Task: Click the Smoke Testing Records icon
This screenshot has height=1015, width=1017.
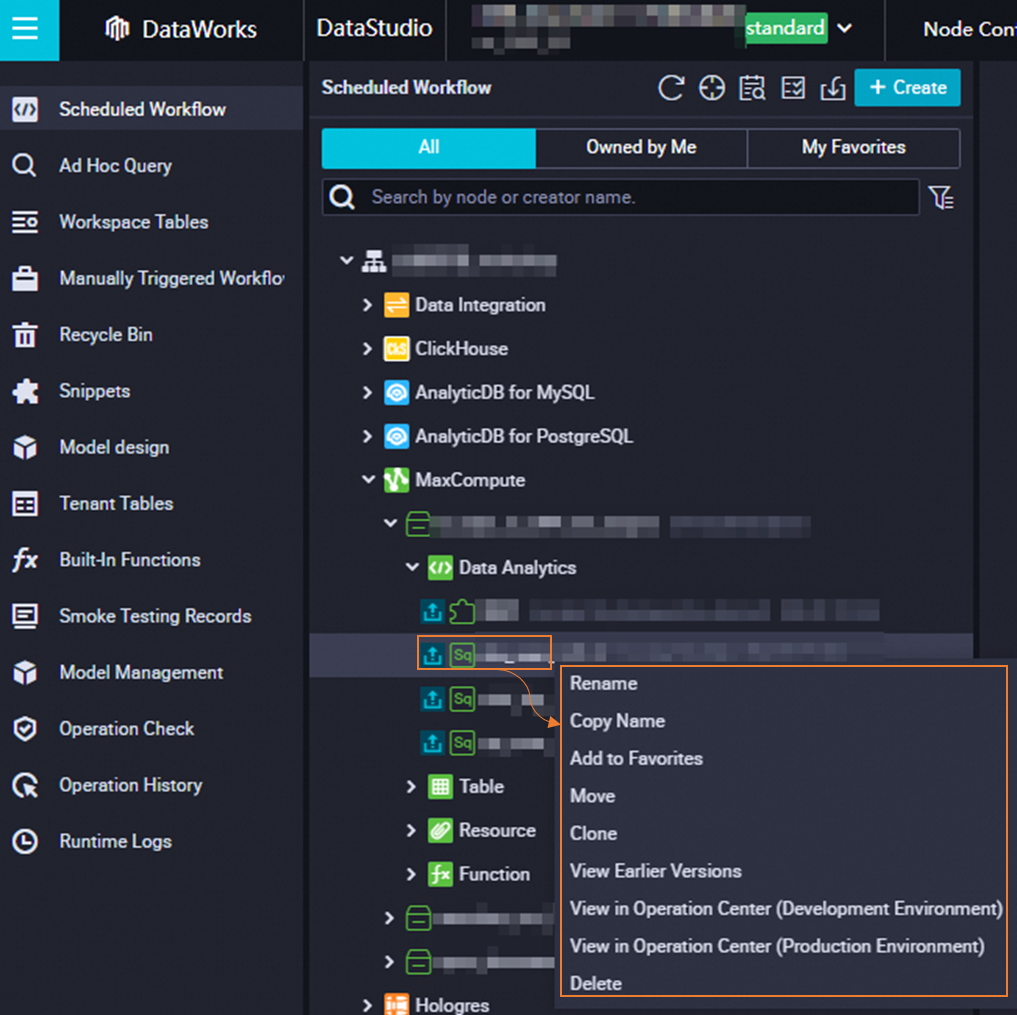Action: [x=25, y=616]
